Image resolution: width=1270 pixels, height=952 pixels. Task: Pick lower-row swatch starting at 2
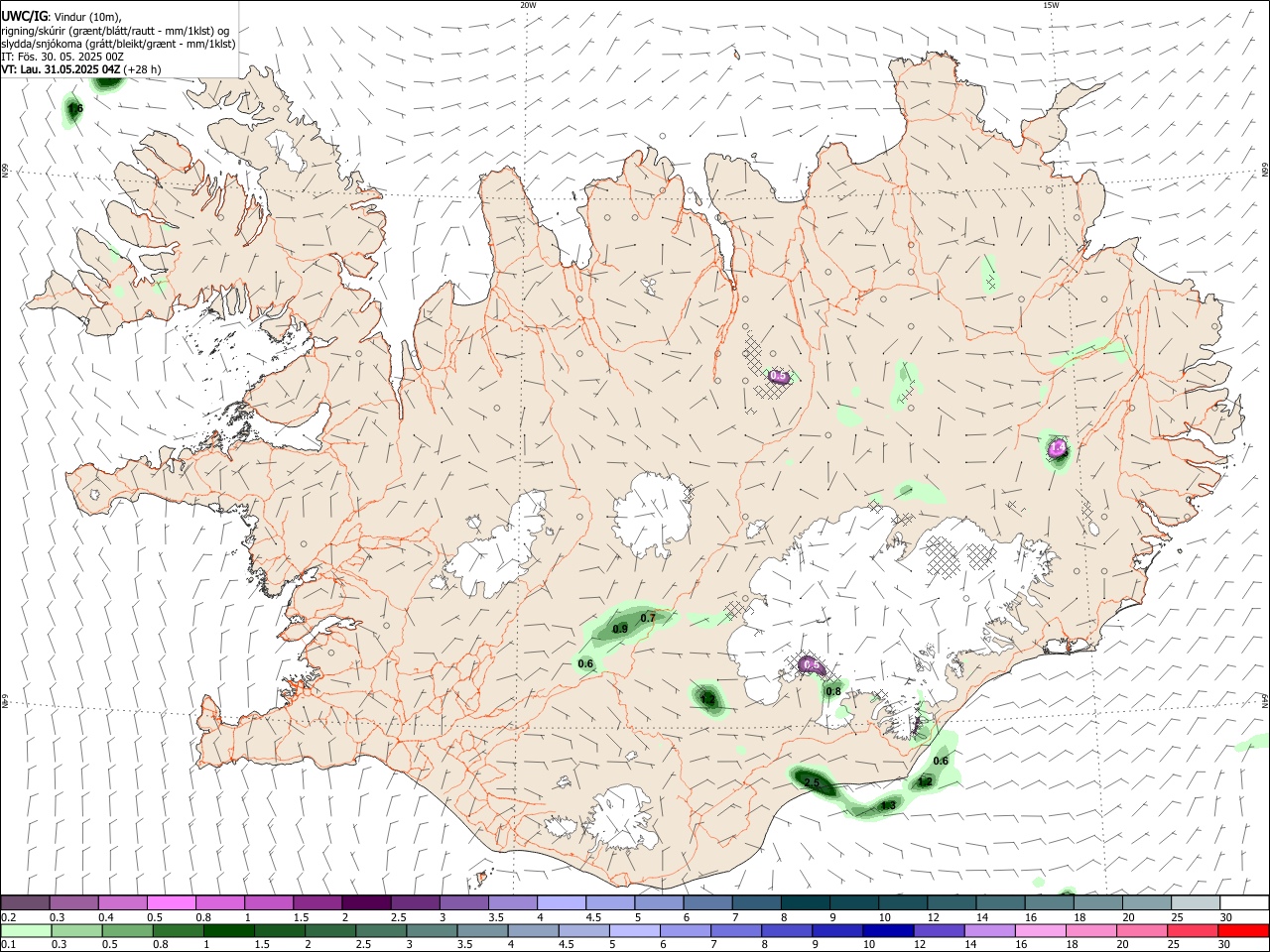[x=331, y=930]
